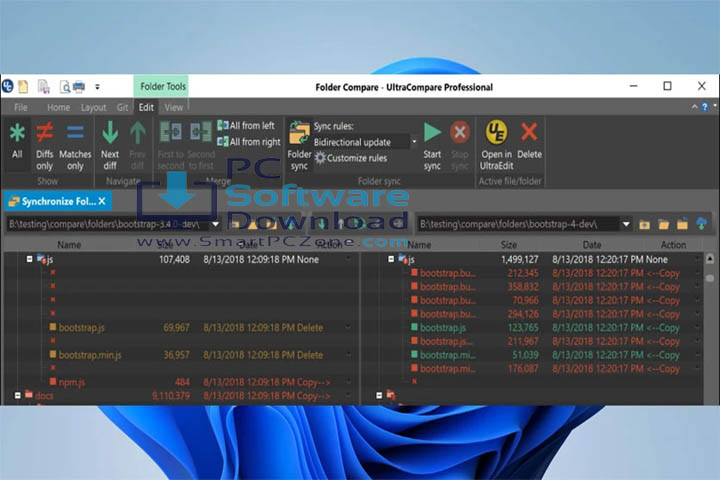This screenshot has width=720, height=480.
Task: Collapse the js folder in left pane
Action: pos(29,259)
